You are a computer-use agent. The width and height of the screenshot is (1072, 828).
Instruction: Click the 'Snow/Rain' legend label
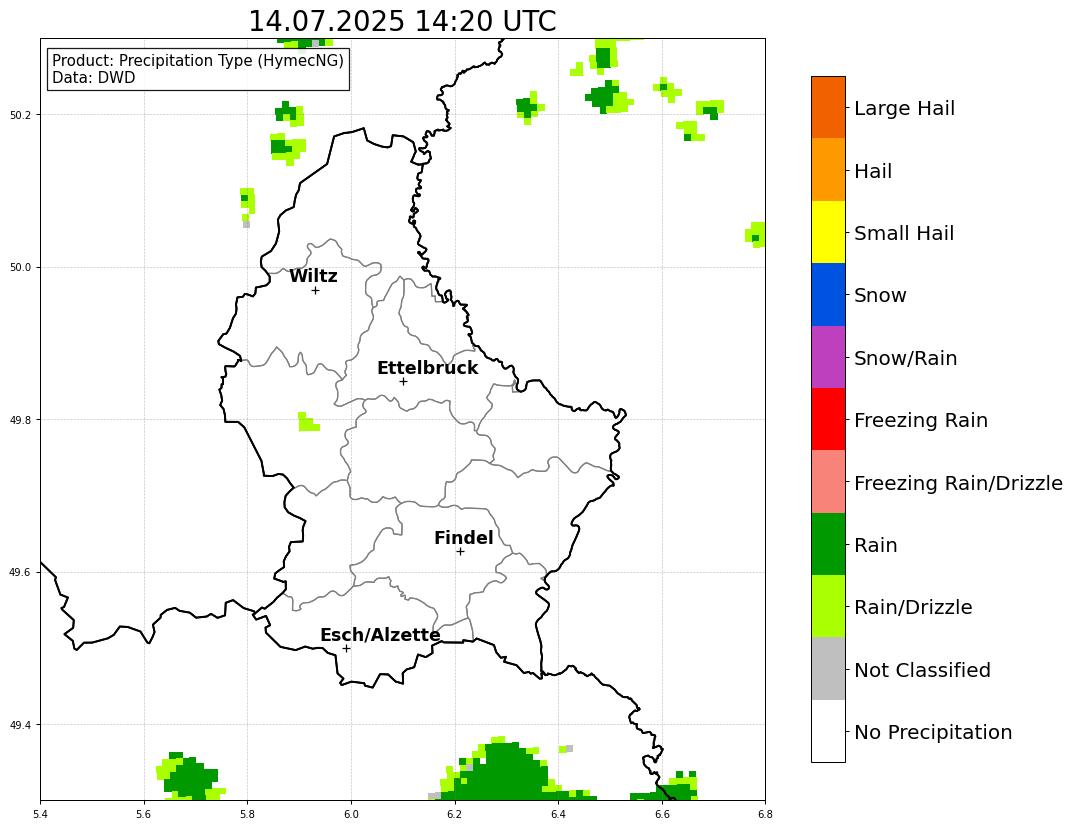pyautogui.click(x=906, y=358)
